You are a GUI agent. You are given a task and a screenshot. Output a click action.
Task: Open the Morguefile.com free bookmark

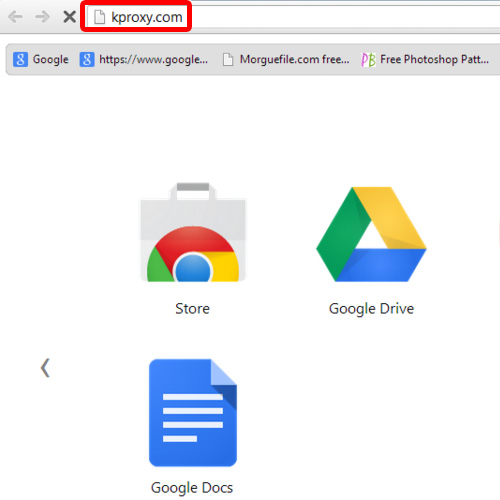(286, 60)
